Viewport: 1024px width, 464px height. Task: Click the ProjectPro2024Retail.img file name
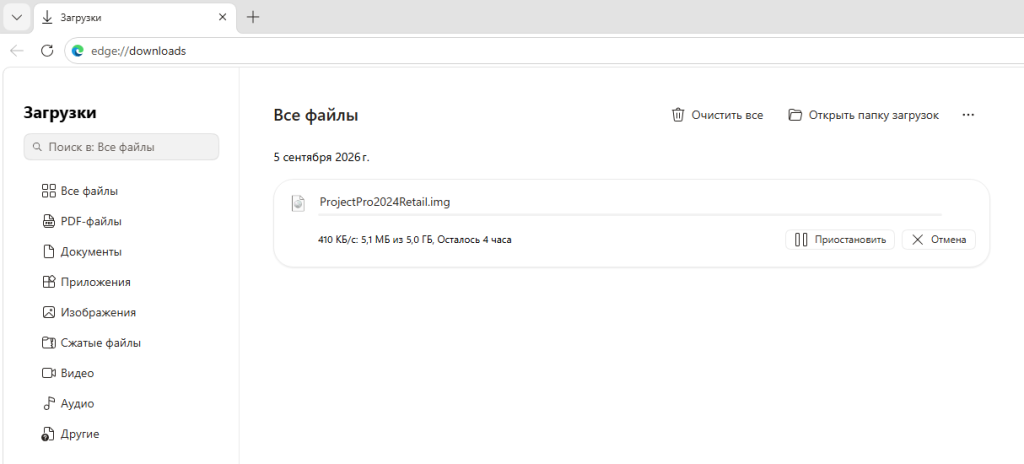coord(385,202)
